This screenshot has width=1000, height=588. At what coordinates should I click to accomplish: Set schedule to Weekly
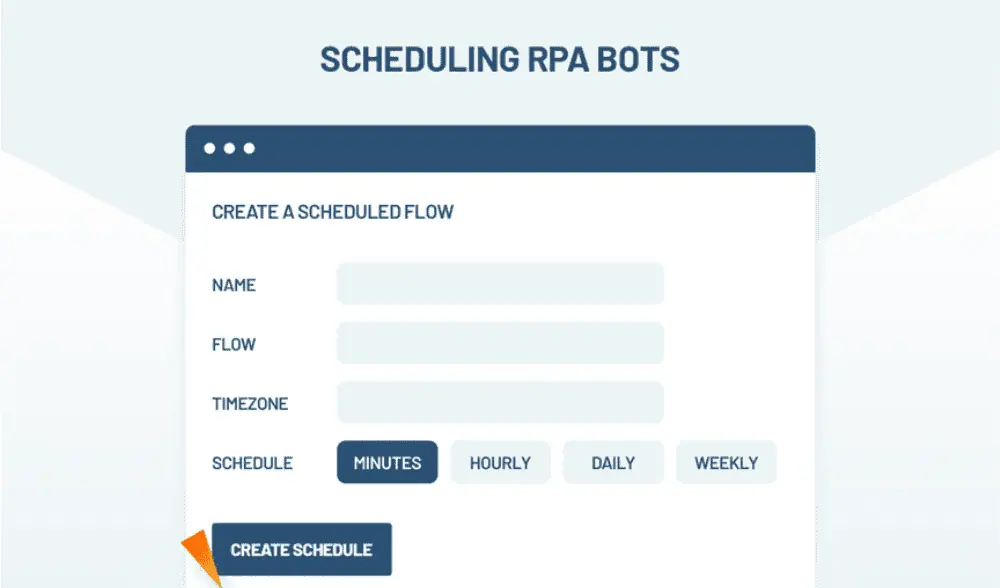(x=726, y=463)
